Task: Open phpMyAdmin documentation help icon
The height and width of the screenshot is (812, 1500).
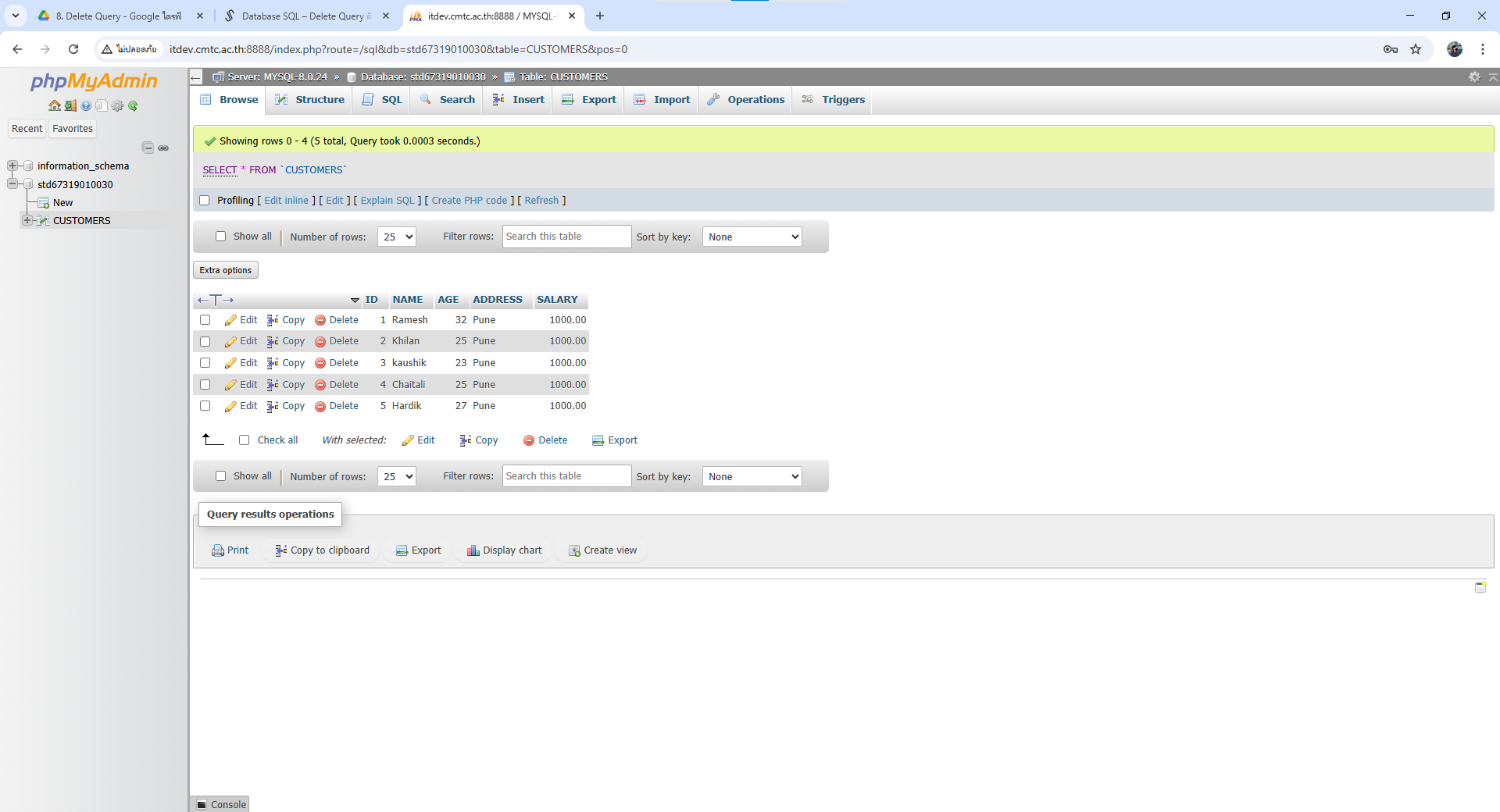Action: [86, 105]
